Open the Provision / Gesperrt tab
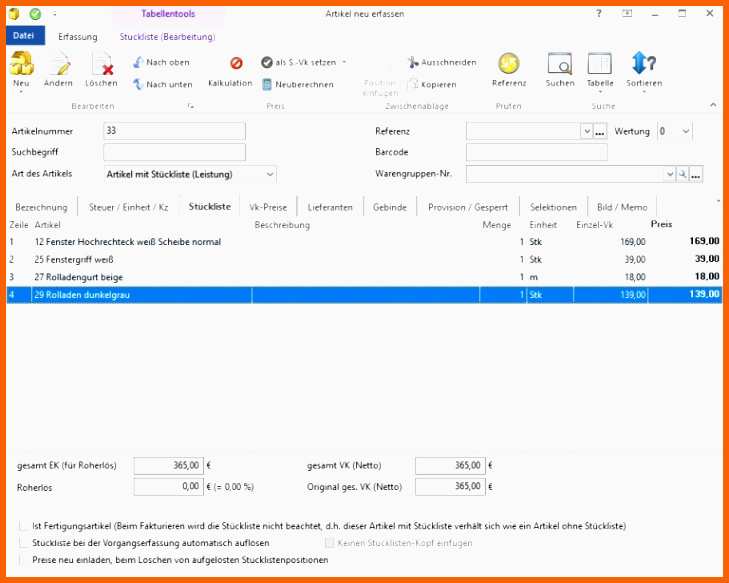The height and width of the screenshot is (583, 729). click(x=468, y=207)
